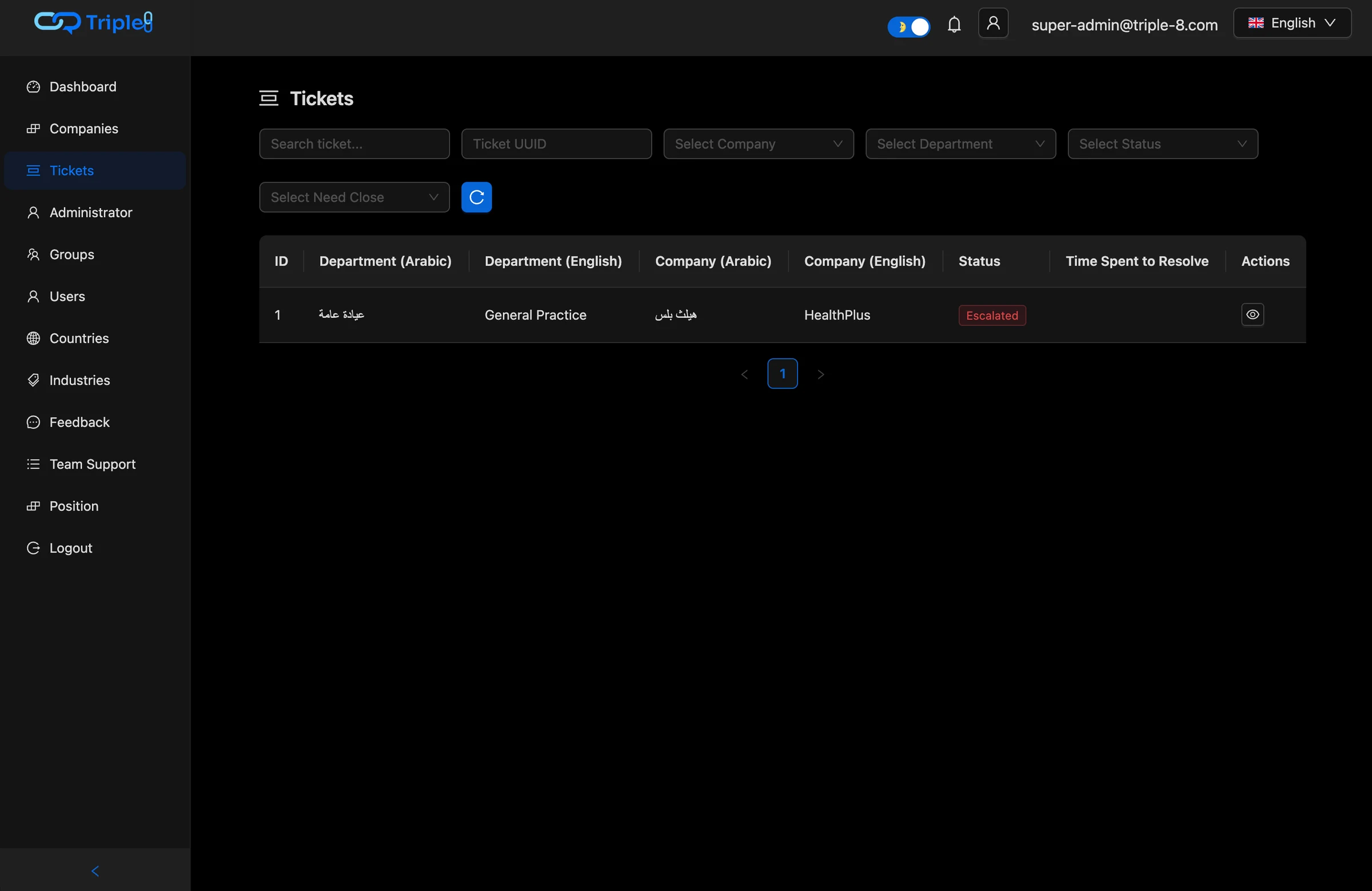This screenshot has width=1372, height=891.
Task: View ticket 1 with the eye icon
Action: (1253, 315)
